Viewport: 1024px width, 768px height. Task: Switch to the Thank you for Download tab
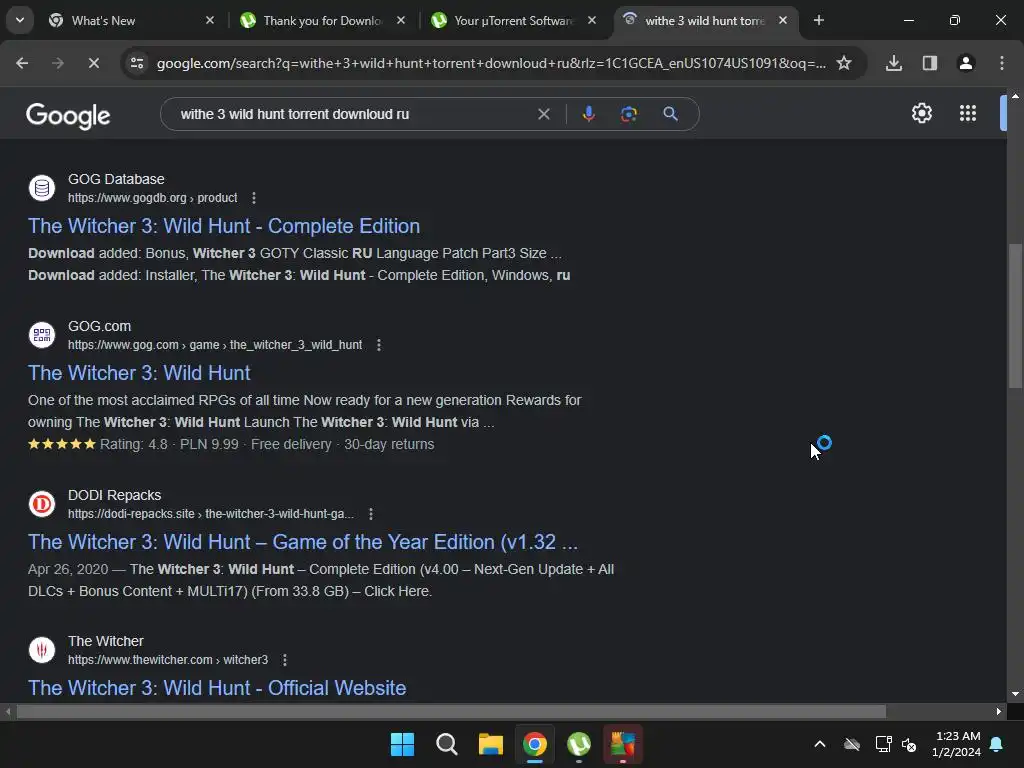click(323, 20)
